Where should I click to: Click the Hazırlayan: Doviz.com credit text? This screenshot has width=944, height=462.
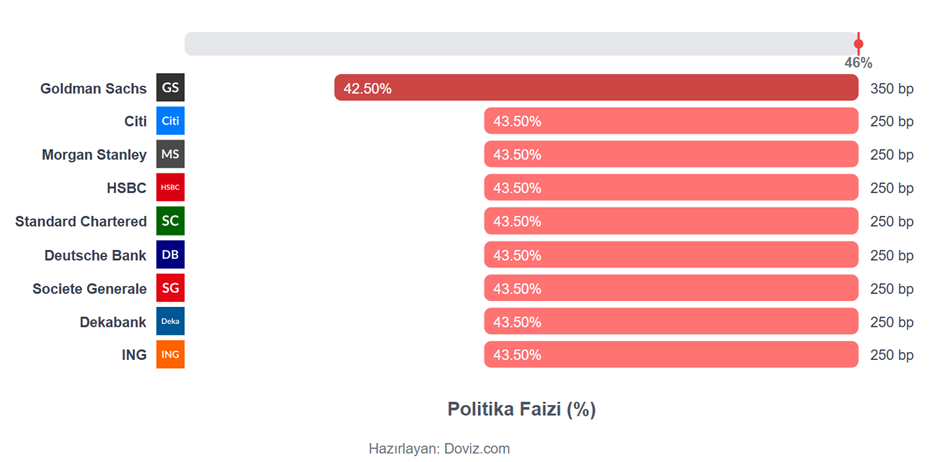click(439, 448)
